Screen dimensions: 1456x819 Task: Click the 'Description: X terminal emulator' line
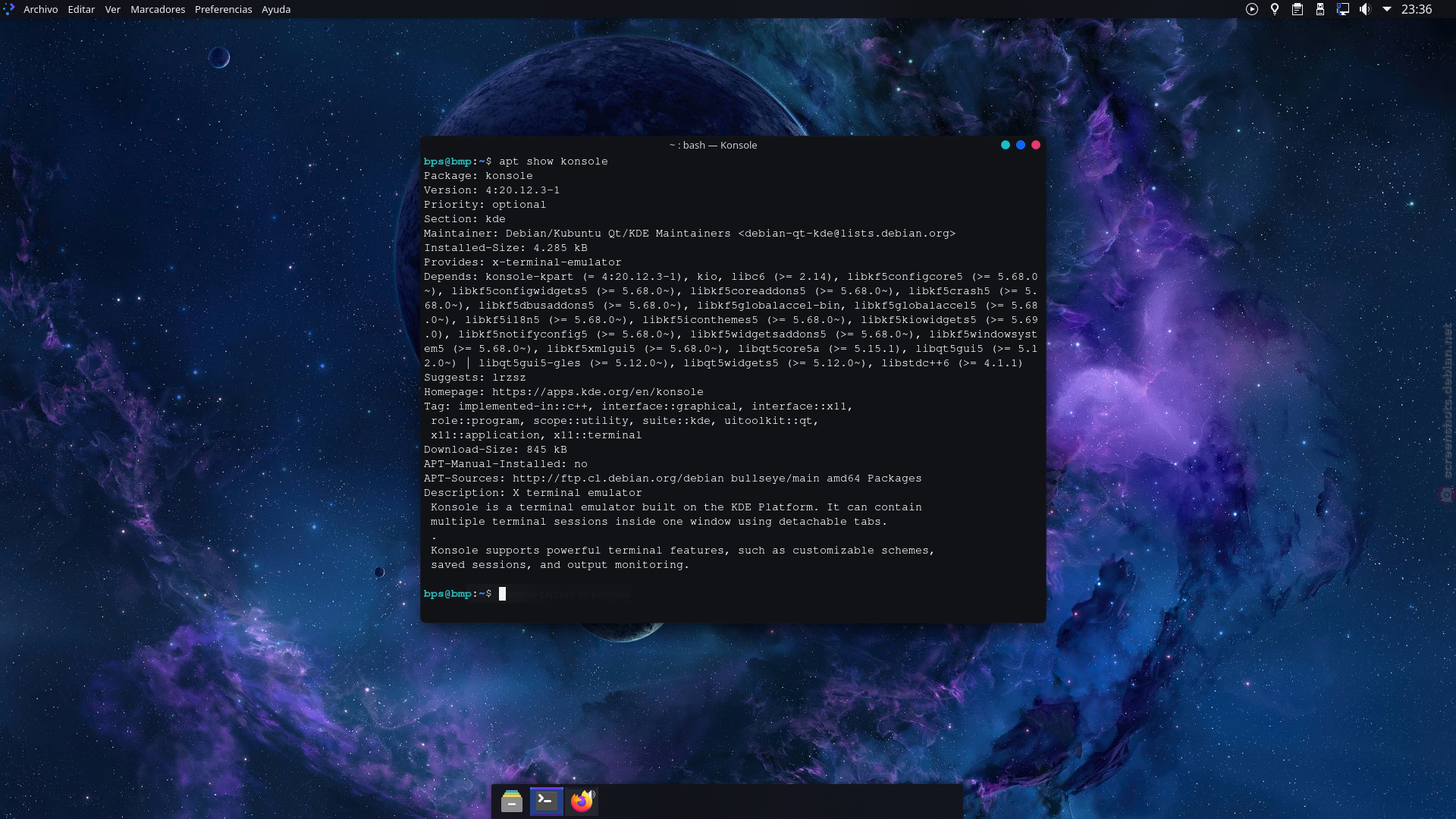click(532, 493)
